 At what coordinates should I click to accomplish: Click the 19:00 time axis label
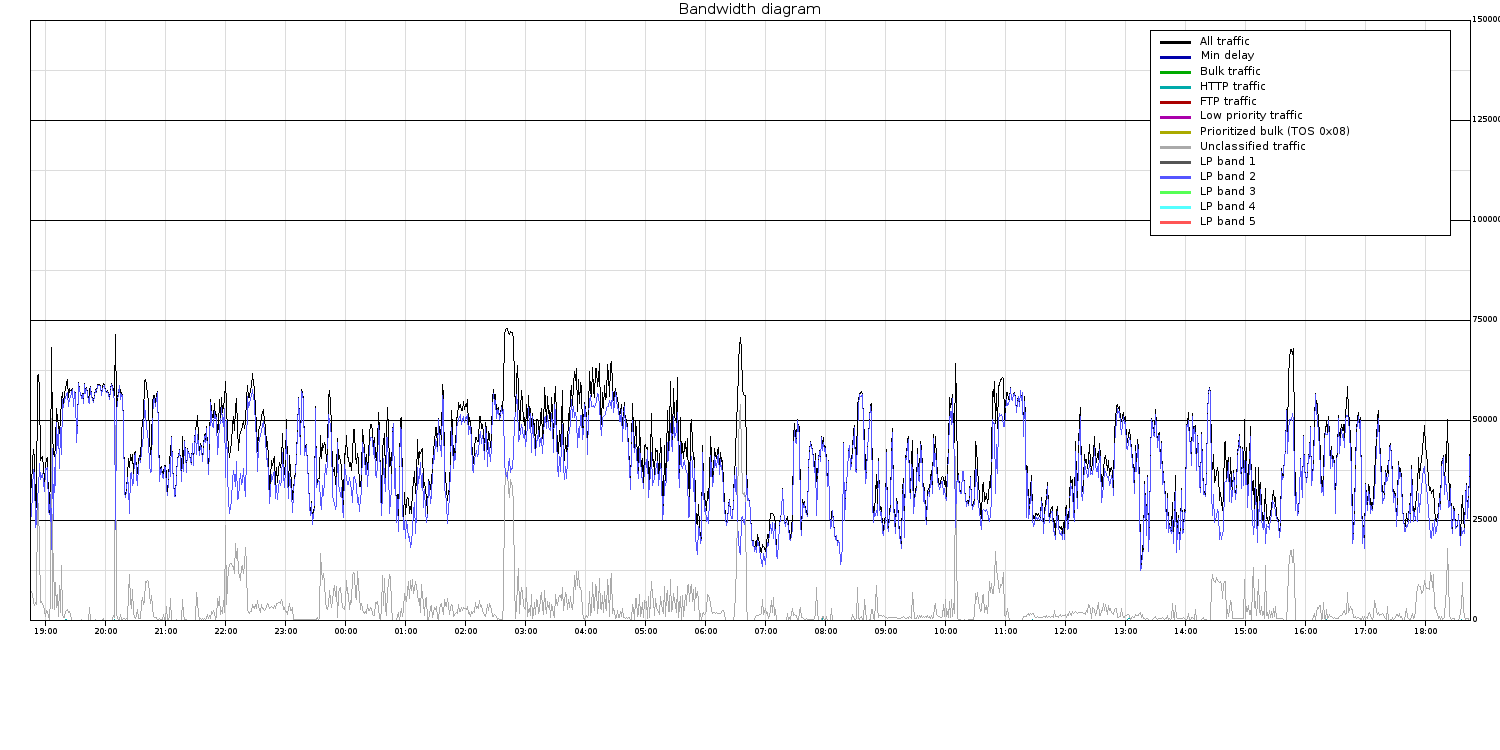click(46, 631)
